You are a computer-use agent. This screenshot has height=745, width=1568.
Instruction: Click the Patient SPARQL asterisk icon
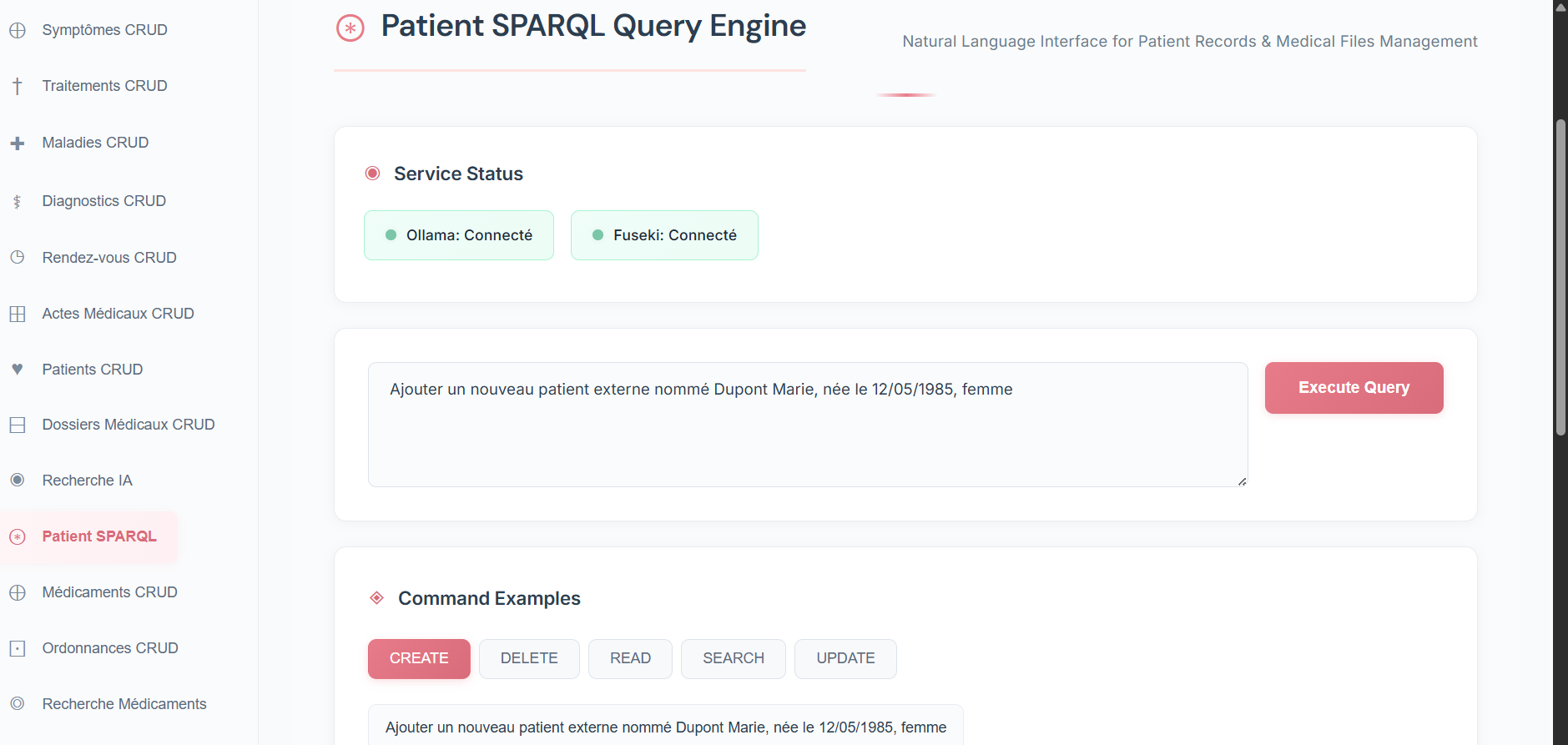pos(18,536)
